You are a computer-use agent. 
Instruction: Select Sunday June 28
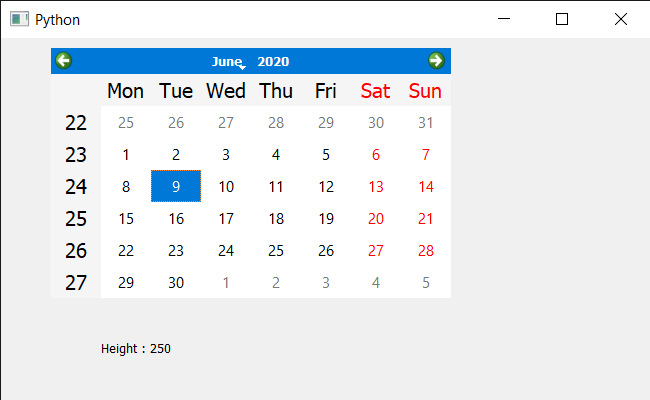(x=426, y=250)
